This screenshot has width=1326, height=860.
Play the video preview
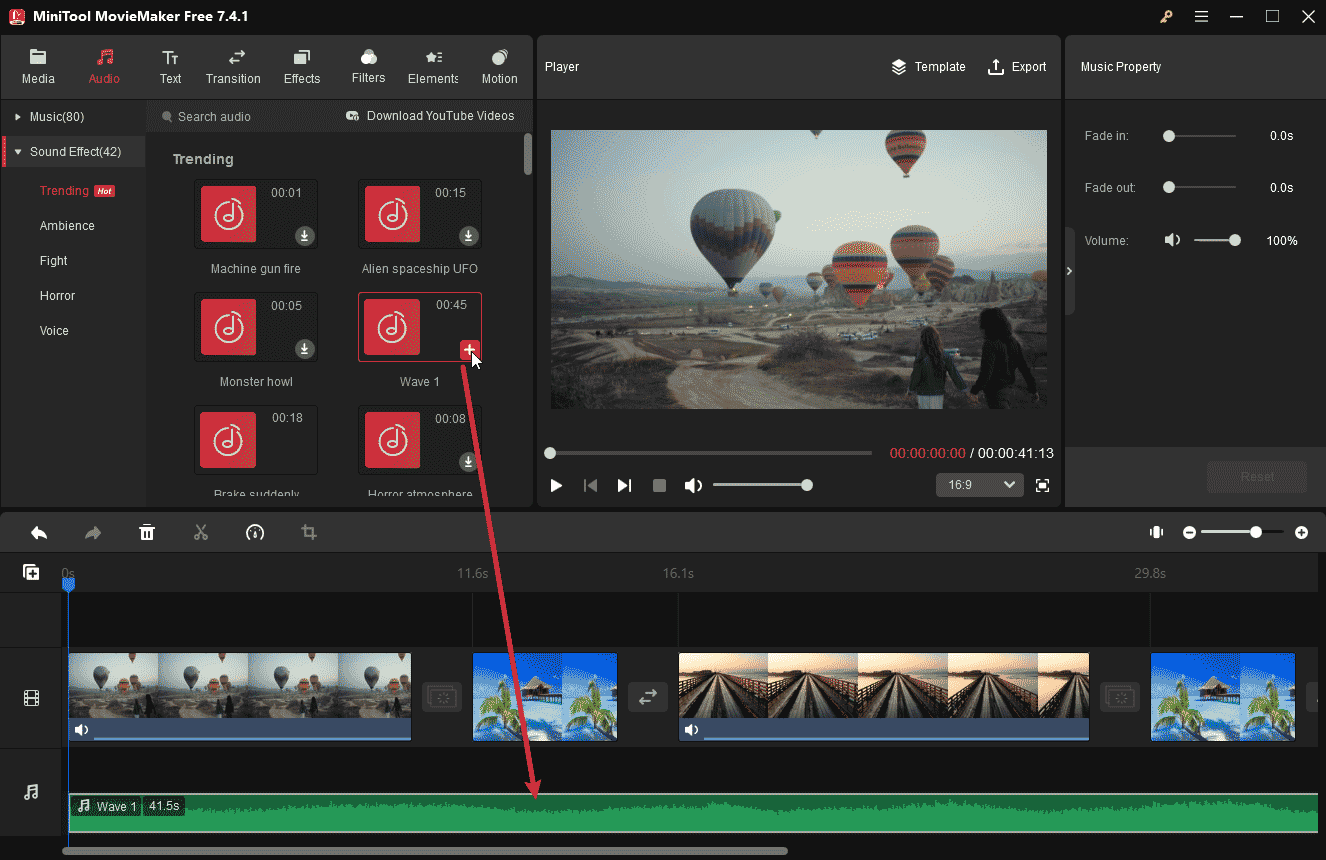click(x=557, y=485)
